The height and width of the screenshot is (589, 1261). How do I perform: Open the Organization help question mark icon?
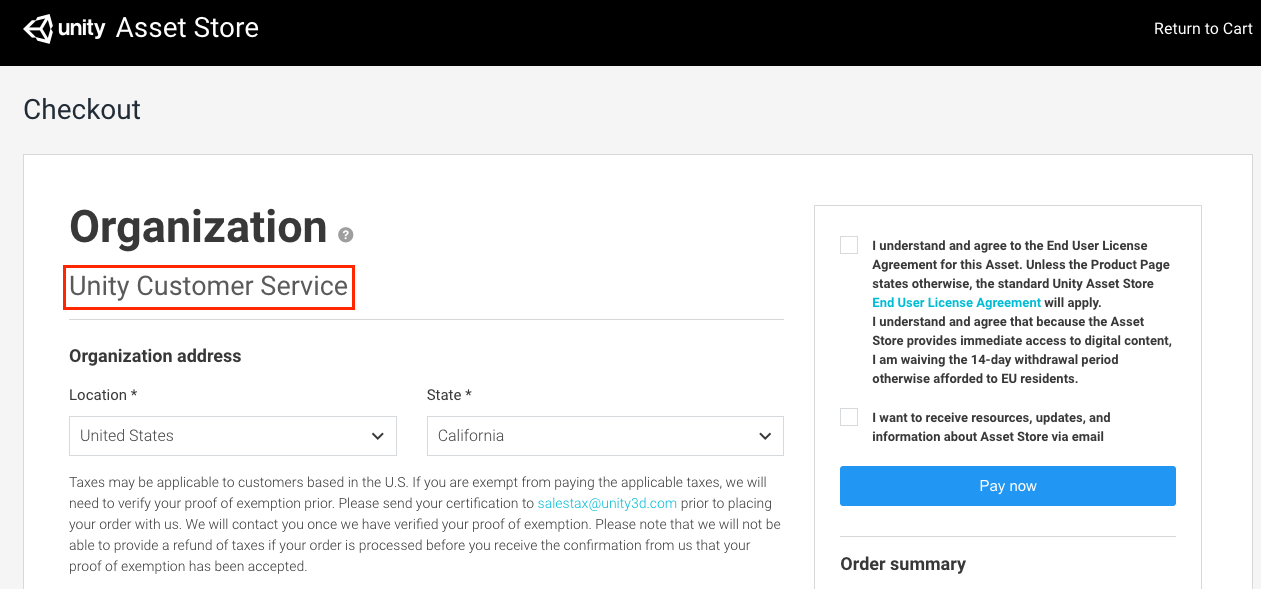tap(346, 235)
